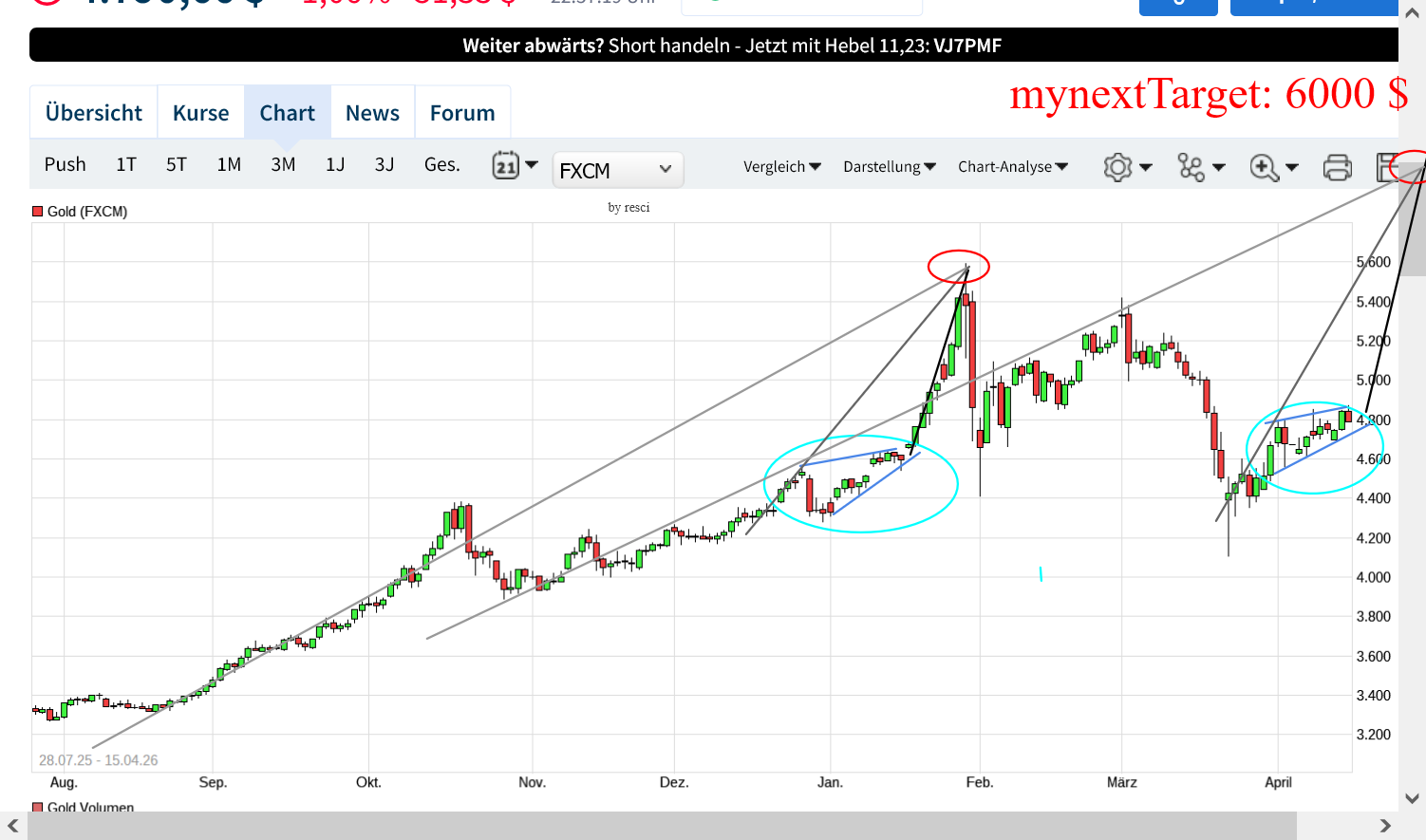Click the red Gold (FXCM) legend marker
Screen dimensions: 1426x840
point(38,212)
